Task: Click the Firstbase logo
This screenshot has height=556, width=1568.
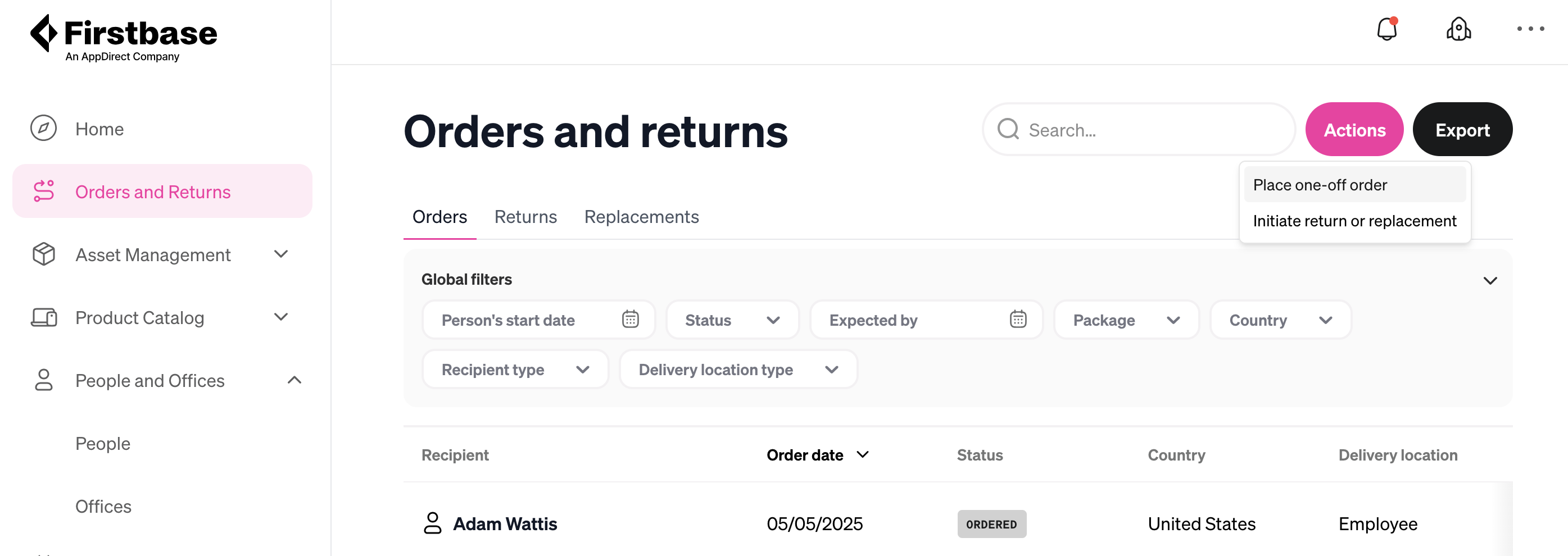Action: click(x=124, y=38)
